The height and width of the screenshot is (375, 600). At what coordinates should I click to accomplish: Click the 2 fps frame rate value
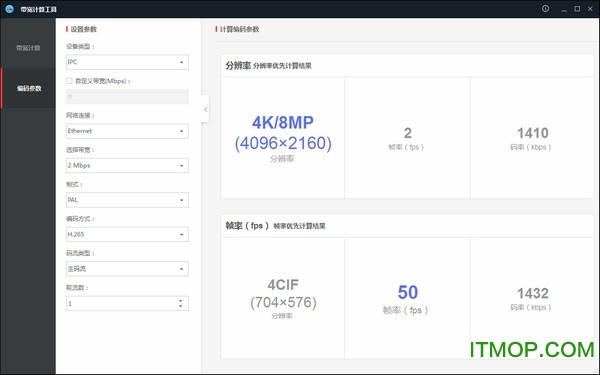pyautogui.click(x=408, y=133)
